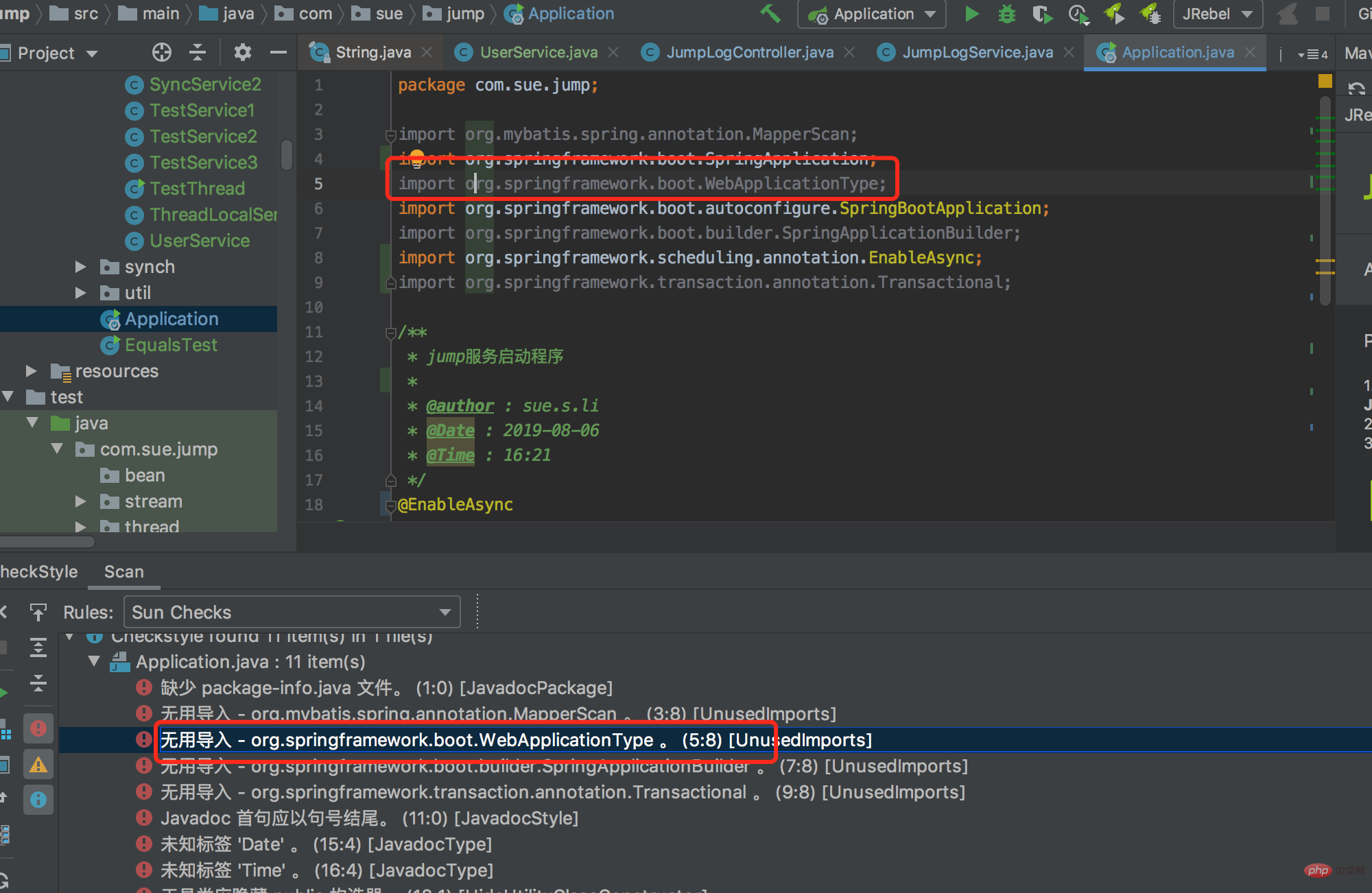Open Project panel settings gear
This screenshot has width=1372, height=893.
(242, 52)
